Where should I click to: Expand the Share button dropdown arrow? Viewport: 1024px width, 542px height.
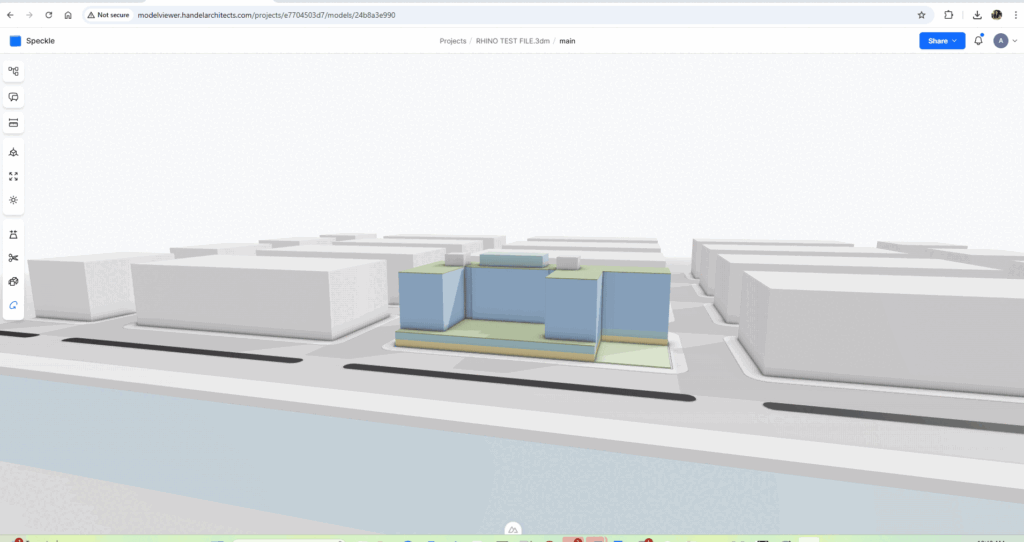coord(955,41)
